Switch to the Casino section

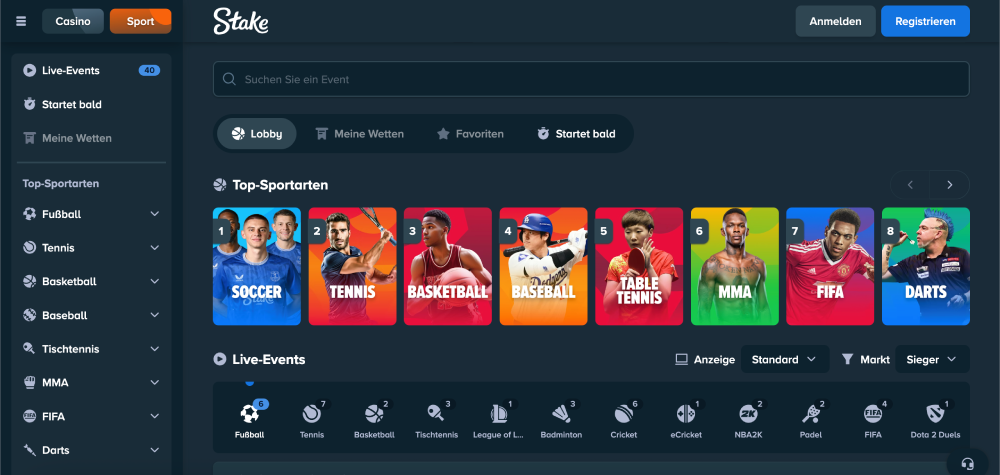pyautogui.click(x=73, y=21)
